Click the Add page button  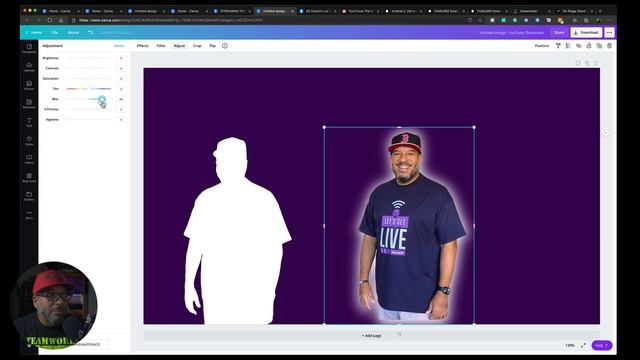pyautogui.click(x=371, y=336)
